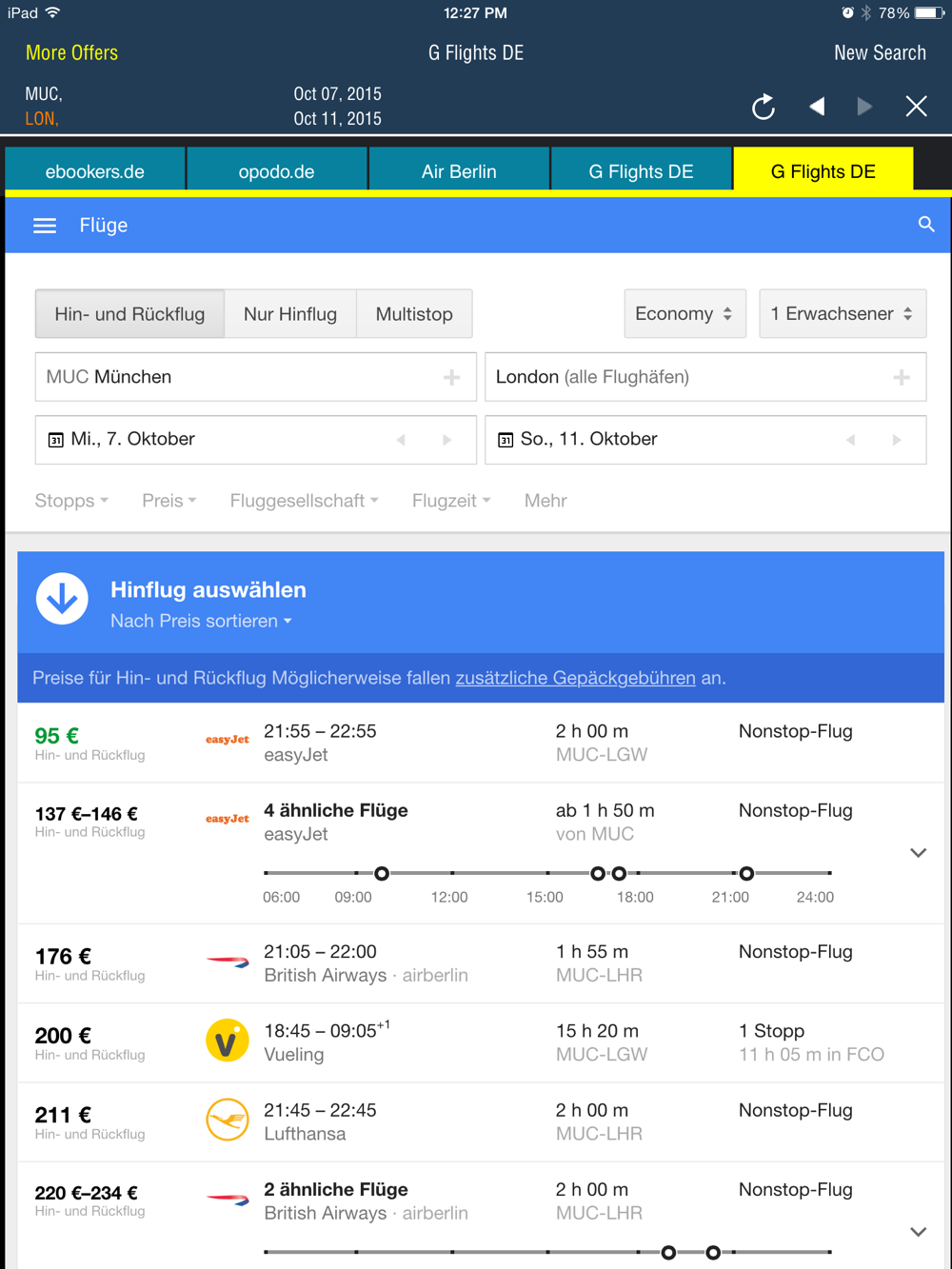The height and width of the screenshot is (1269, 952).
Task: Expand the 4 ähnliche Flüge easyJet group
Action: coord(918,853)
